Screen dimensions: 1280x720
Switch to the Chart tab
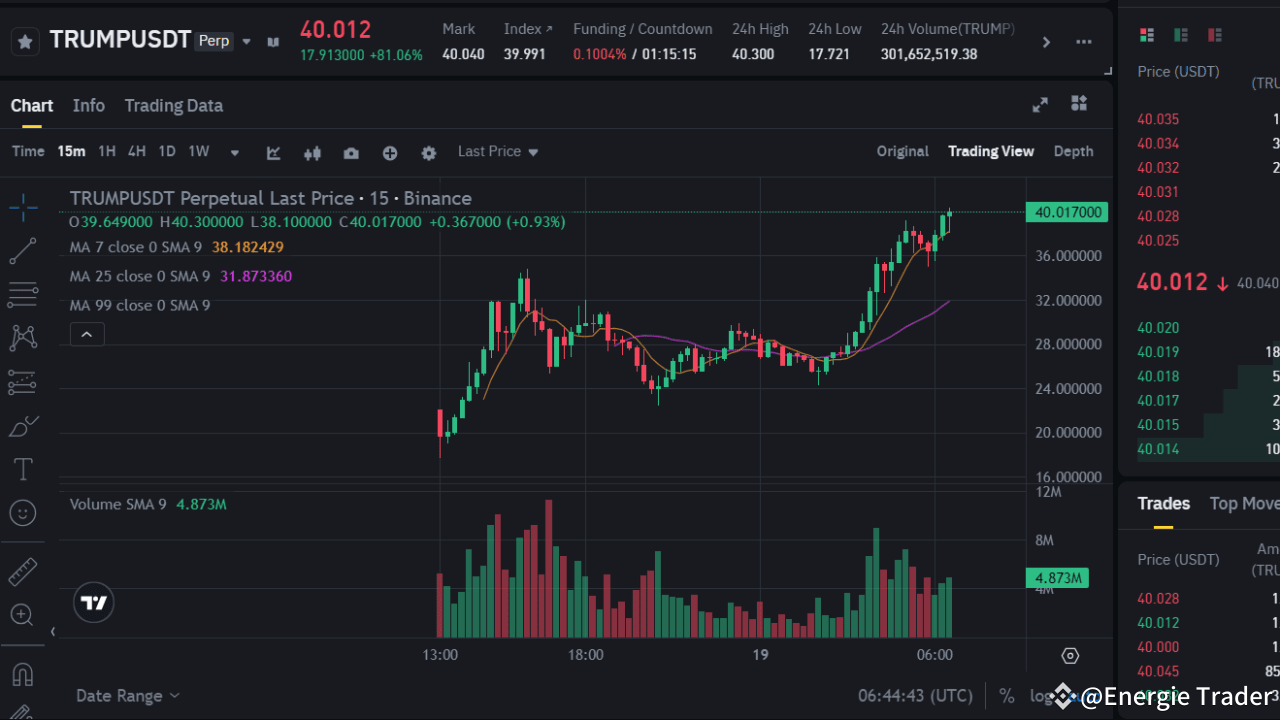click(32, 106)
